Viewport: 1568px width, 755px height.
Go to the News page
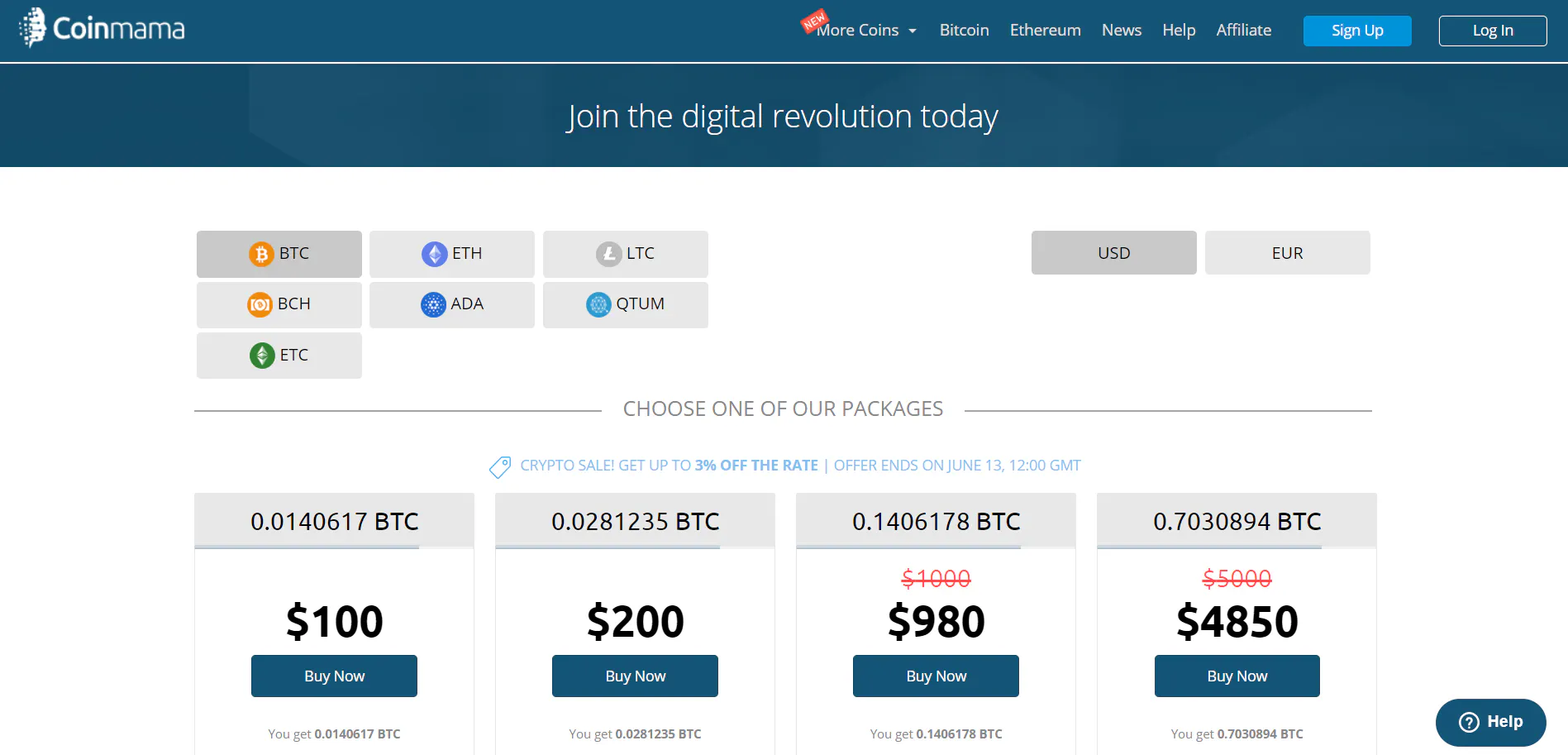point(1121,31)
